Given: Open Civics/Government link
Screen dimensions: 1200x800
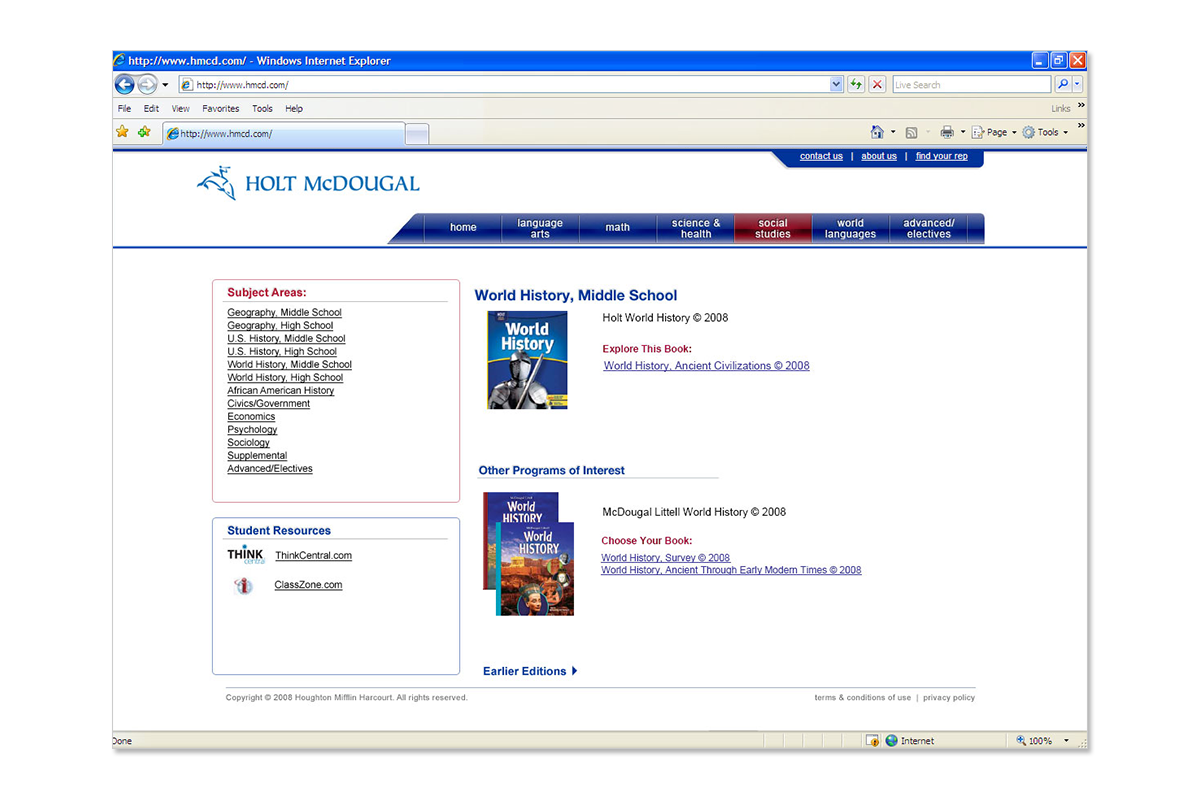Looking at the screenshot, I should point(269,404).
